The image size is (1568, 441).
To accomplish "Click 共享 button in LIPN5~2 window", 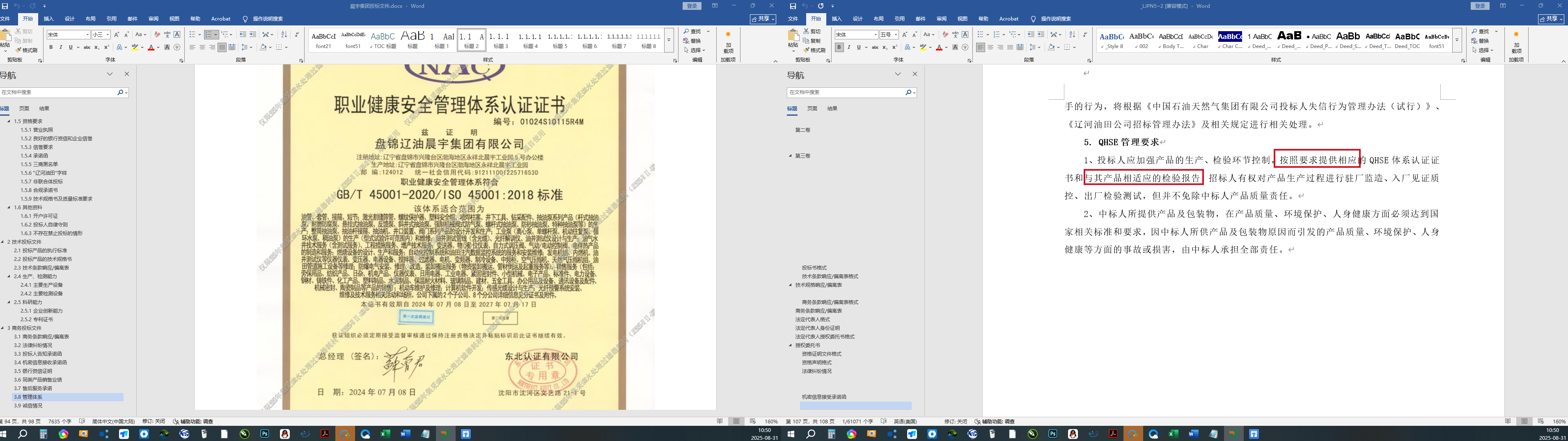I will tap(1550, 19).
